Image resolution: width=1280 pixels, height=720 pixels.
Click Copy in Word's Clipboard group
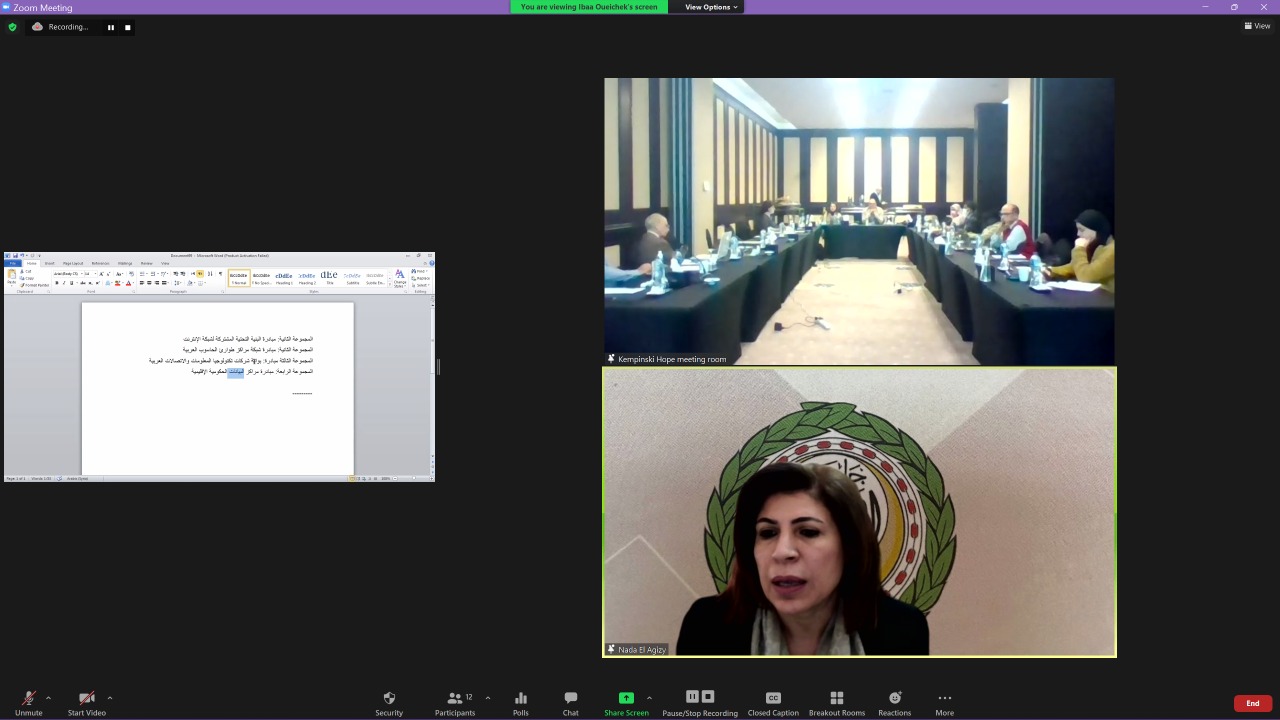pos(27,278)
